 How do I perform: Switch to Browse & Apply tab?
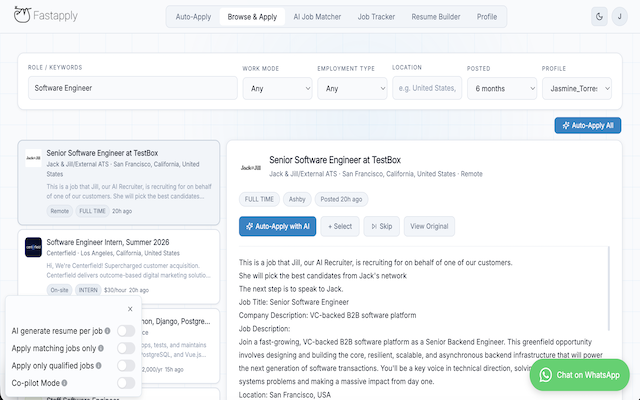tap(252, 17)
